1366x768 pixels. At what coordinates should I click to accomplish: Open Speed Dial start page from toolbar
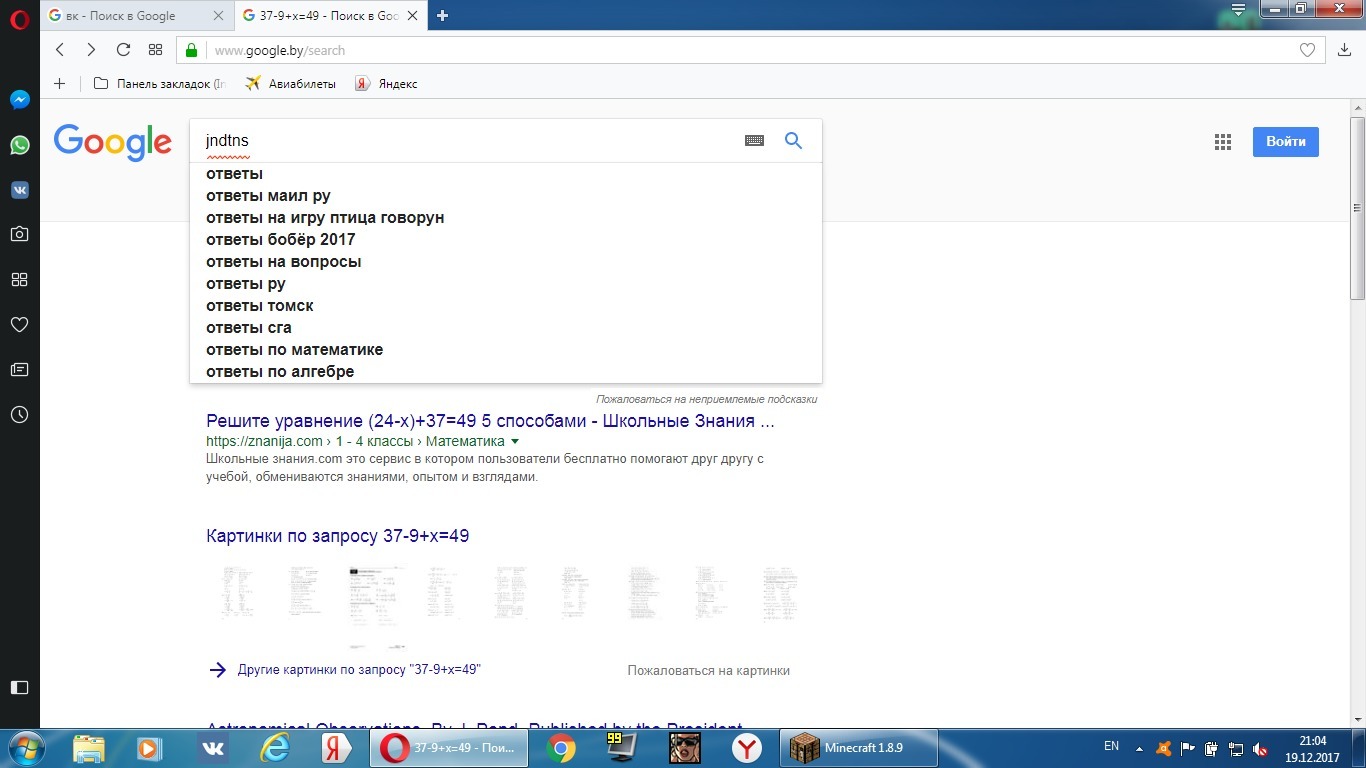point(155,50)
